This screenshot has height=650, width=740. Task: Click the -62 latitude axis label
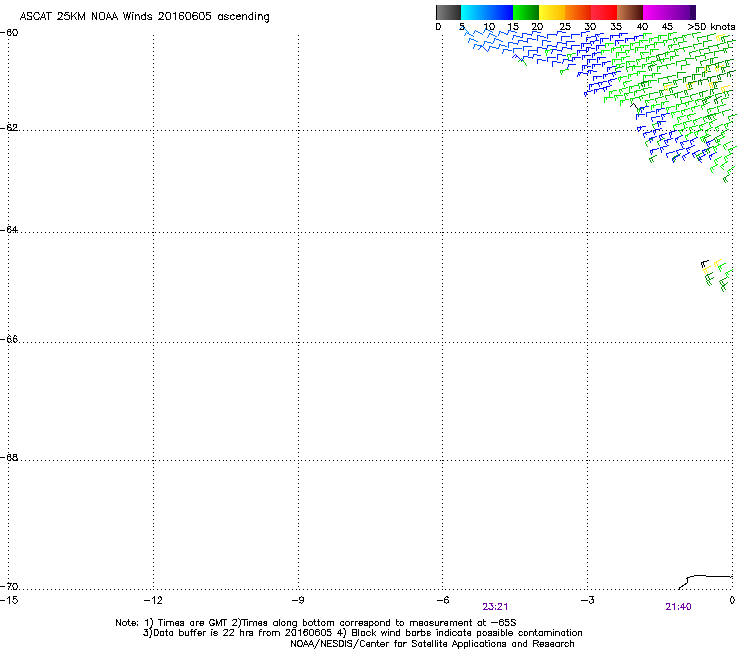tap(9, 128)
